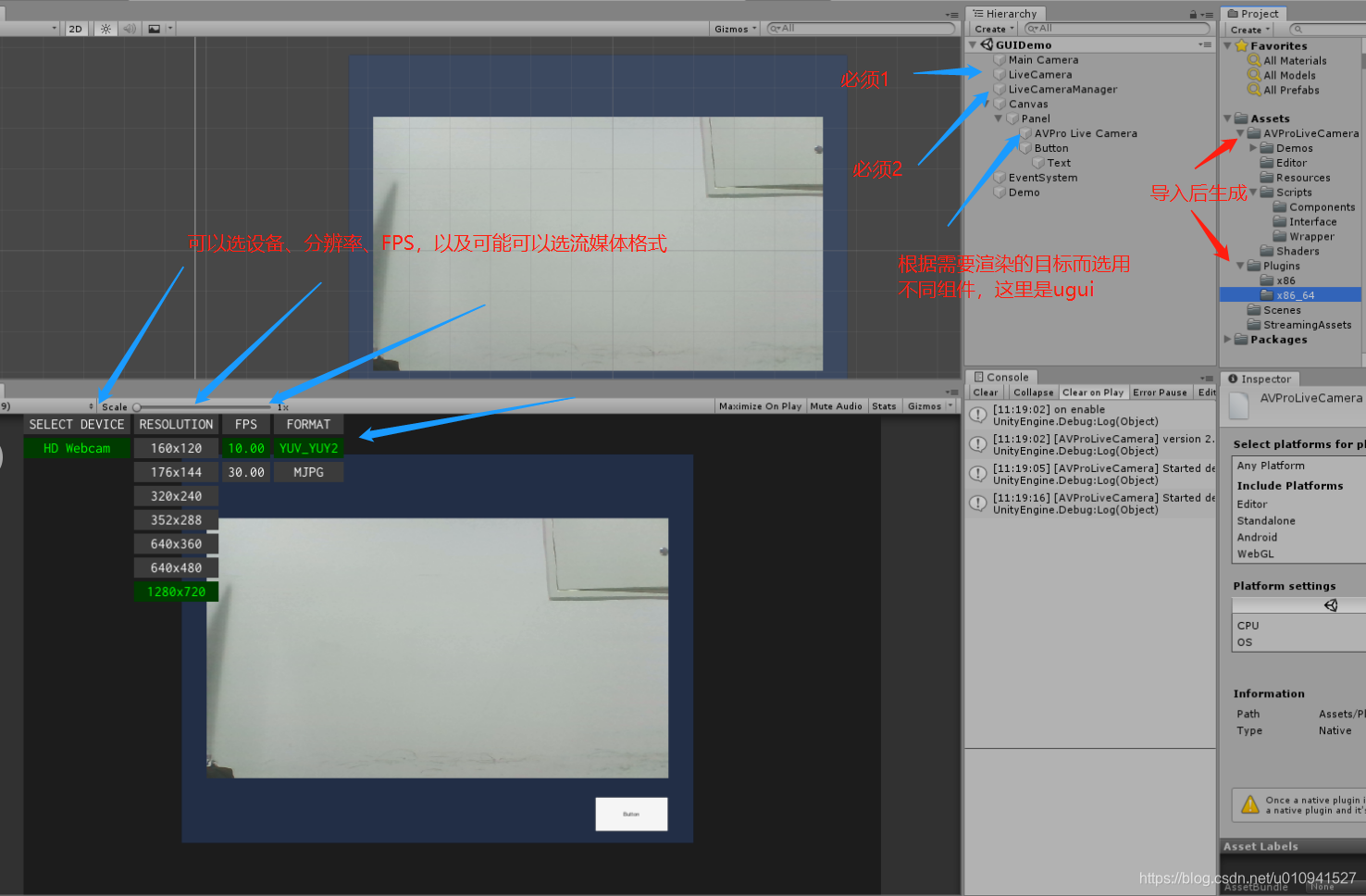The height and width of the screenshot is (896, 1366).
Task: Expand the Demos folder
Action: click(x=1253, y=148)
